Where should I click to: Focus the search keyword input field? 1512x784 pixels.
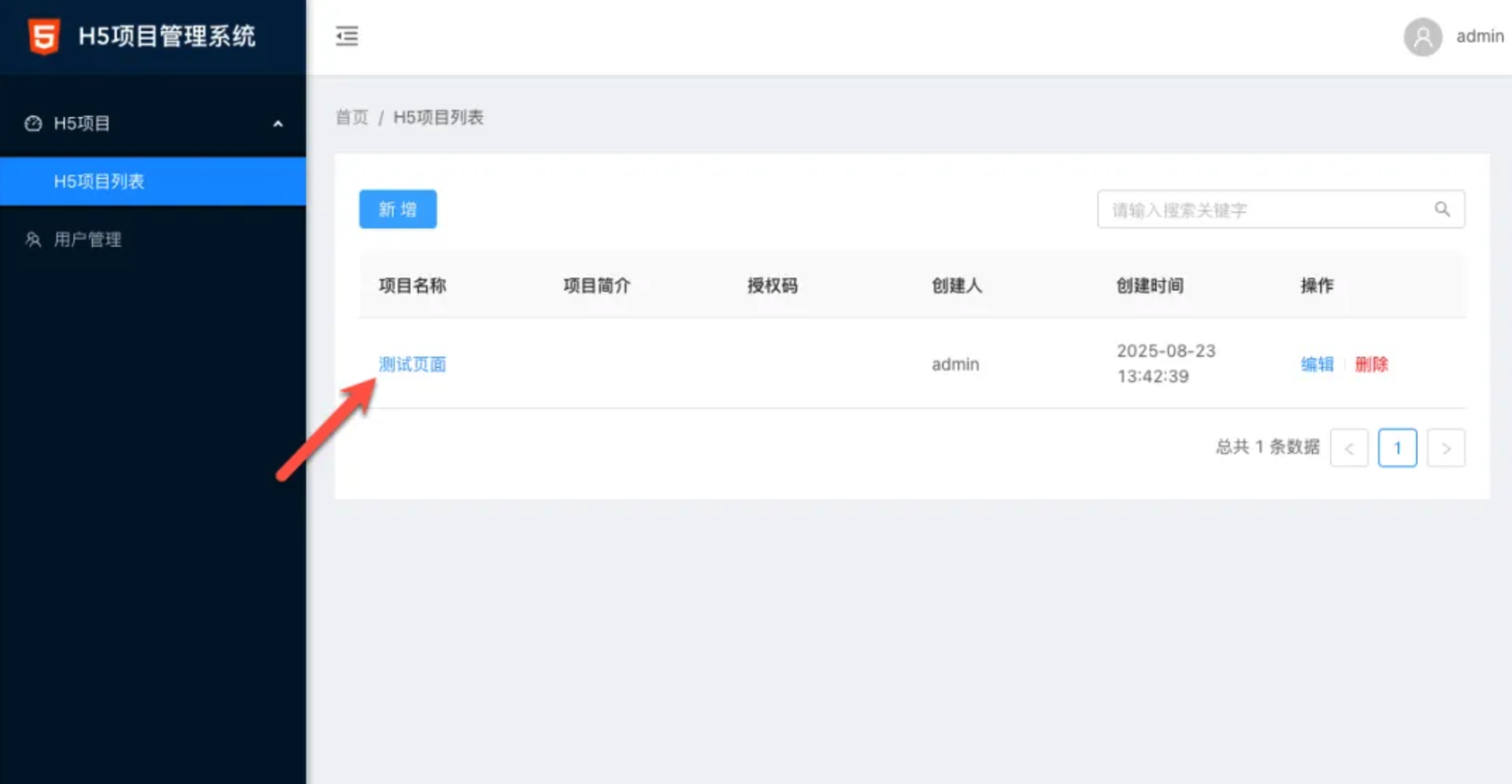pyautogui.click(x=1262, y=210)
